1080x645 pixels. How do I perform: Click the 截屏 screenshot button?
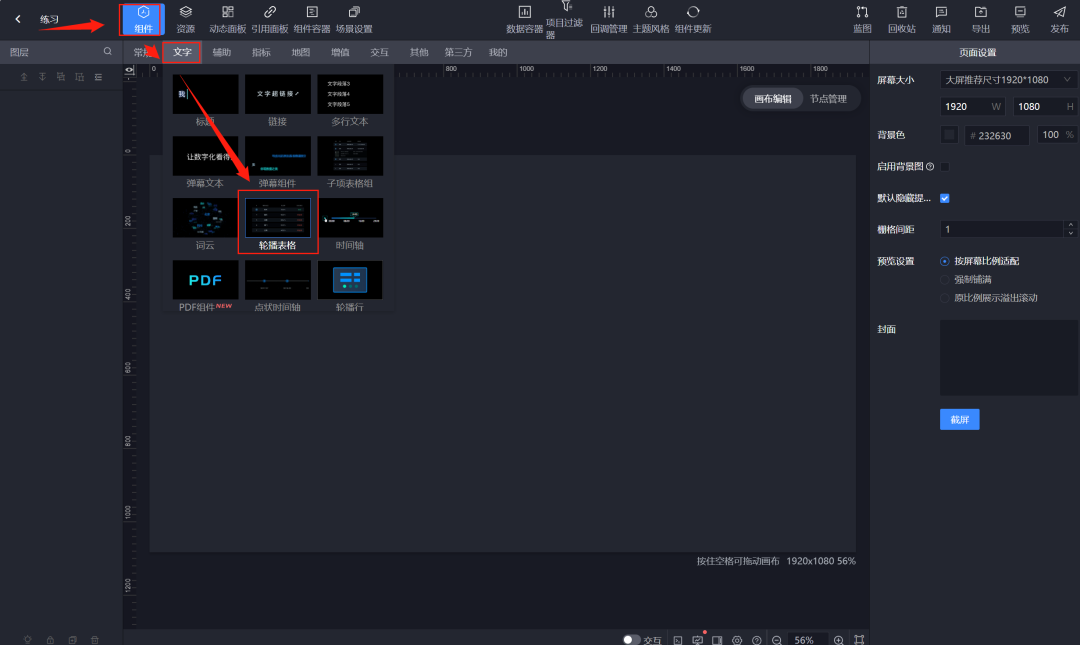[x=959, y=419]
